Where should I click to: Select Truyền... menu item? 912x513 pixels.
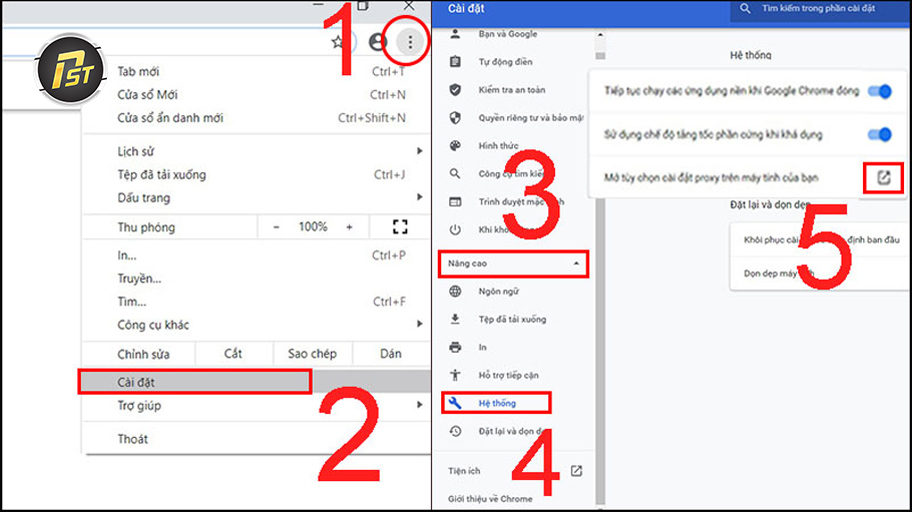pos(256,279)
